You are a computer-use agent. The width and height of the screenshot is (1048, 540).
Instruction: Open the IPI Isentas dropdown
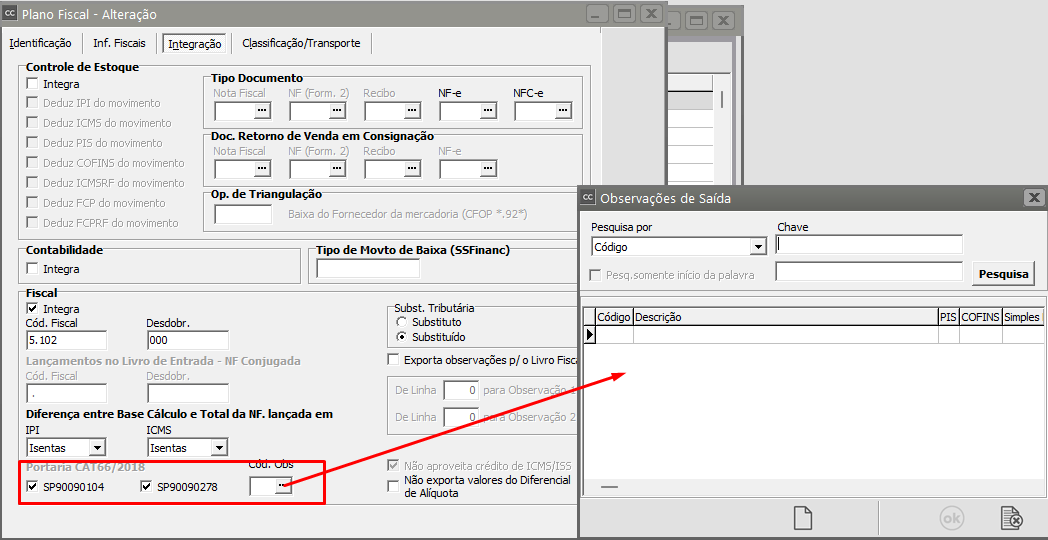pyautogui.click(x=97, y=449)
